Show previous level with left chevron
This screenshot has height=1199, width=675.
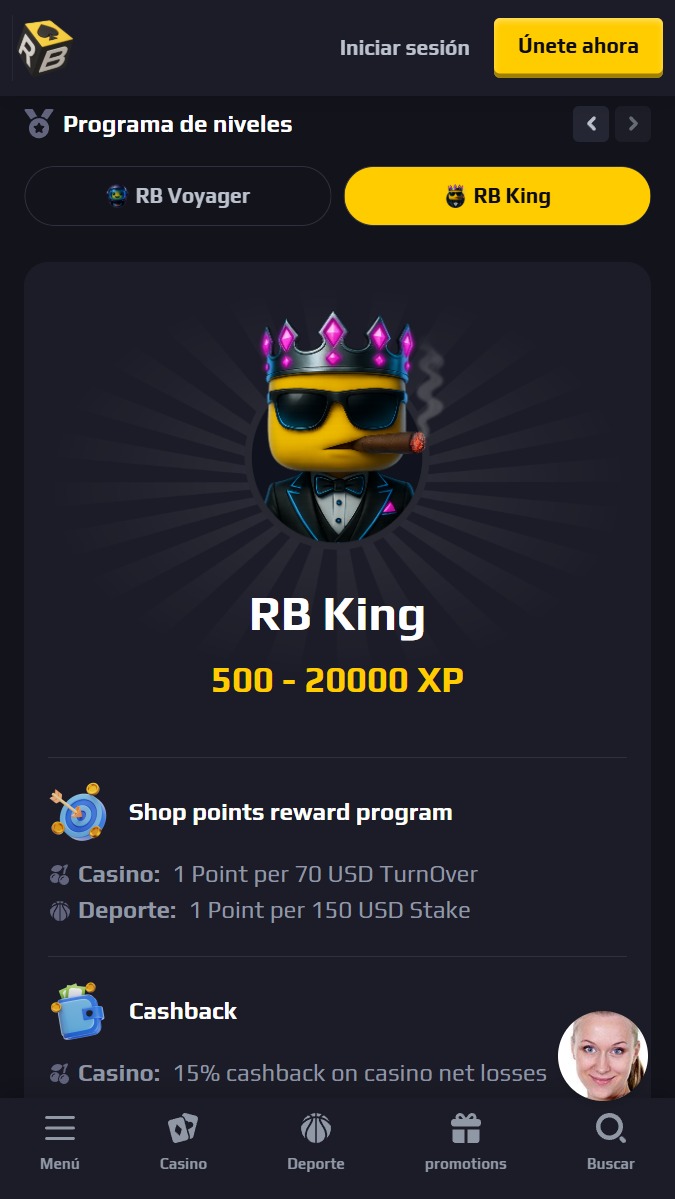tap(591, 124)
